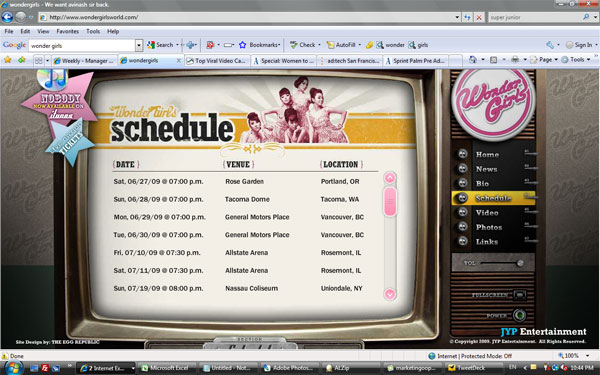Select the highlighted Schedule menu item
This screenshot has height=375, width=600.
point(493,198)
